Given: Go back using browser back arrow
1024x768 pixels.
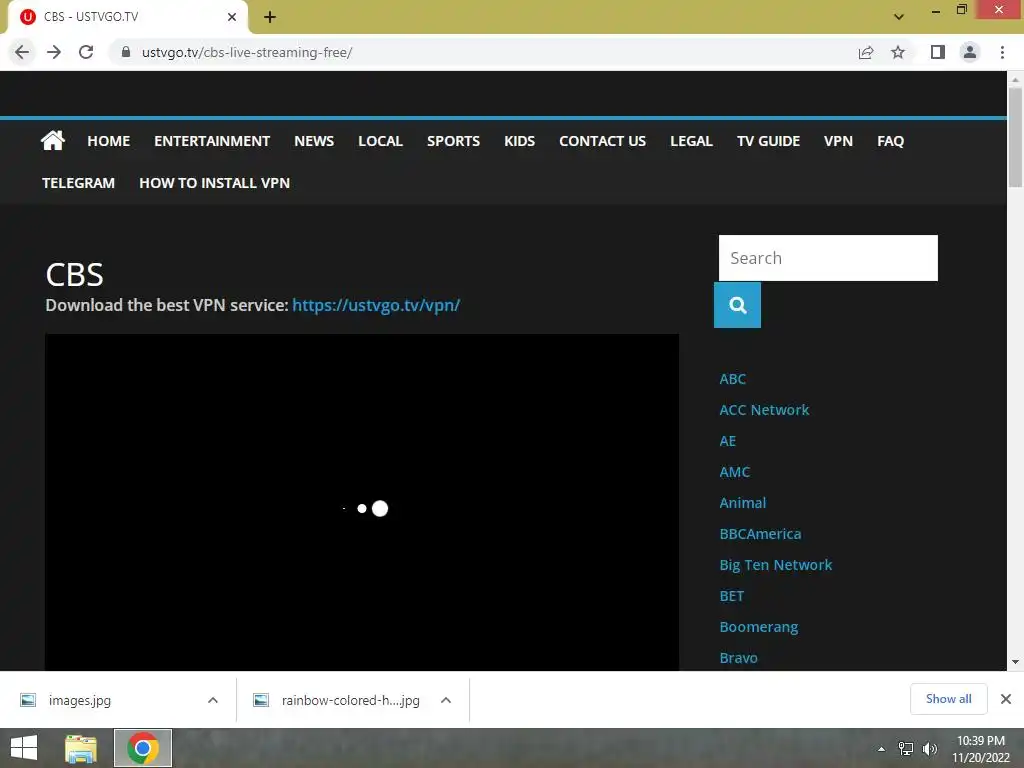Looking at the screenshot, I should (22, 52).
